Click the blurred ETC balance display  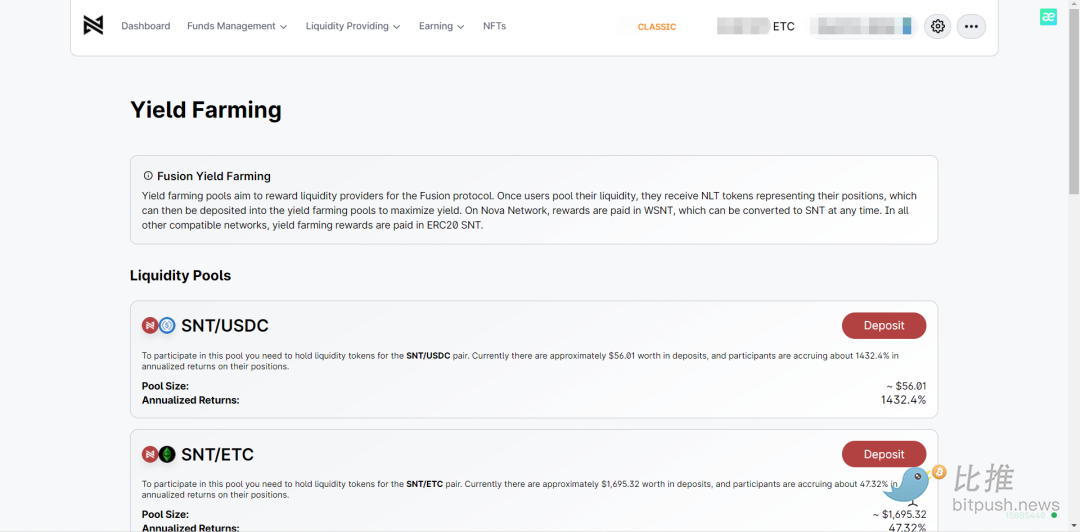pos(756,26)
